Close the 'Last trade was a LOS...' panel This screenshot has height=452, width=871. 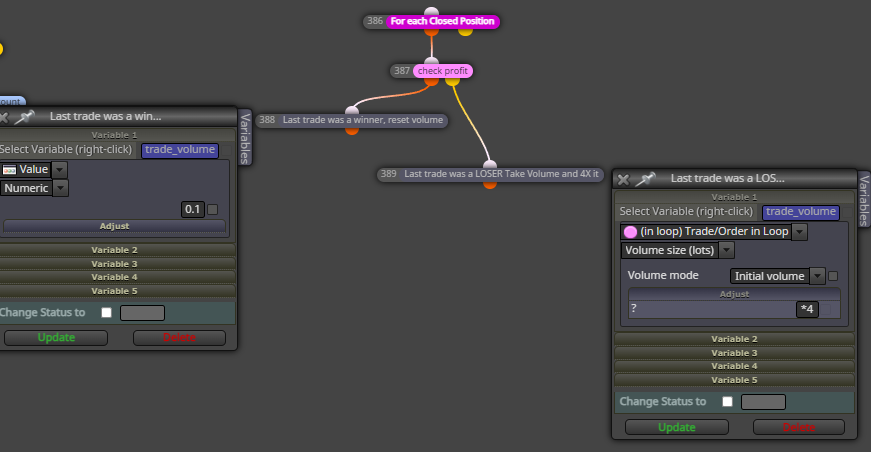(623, 179)
